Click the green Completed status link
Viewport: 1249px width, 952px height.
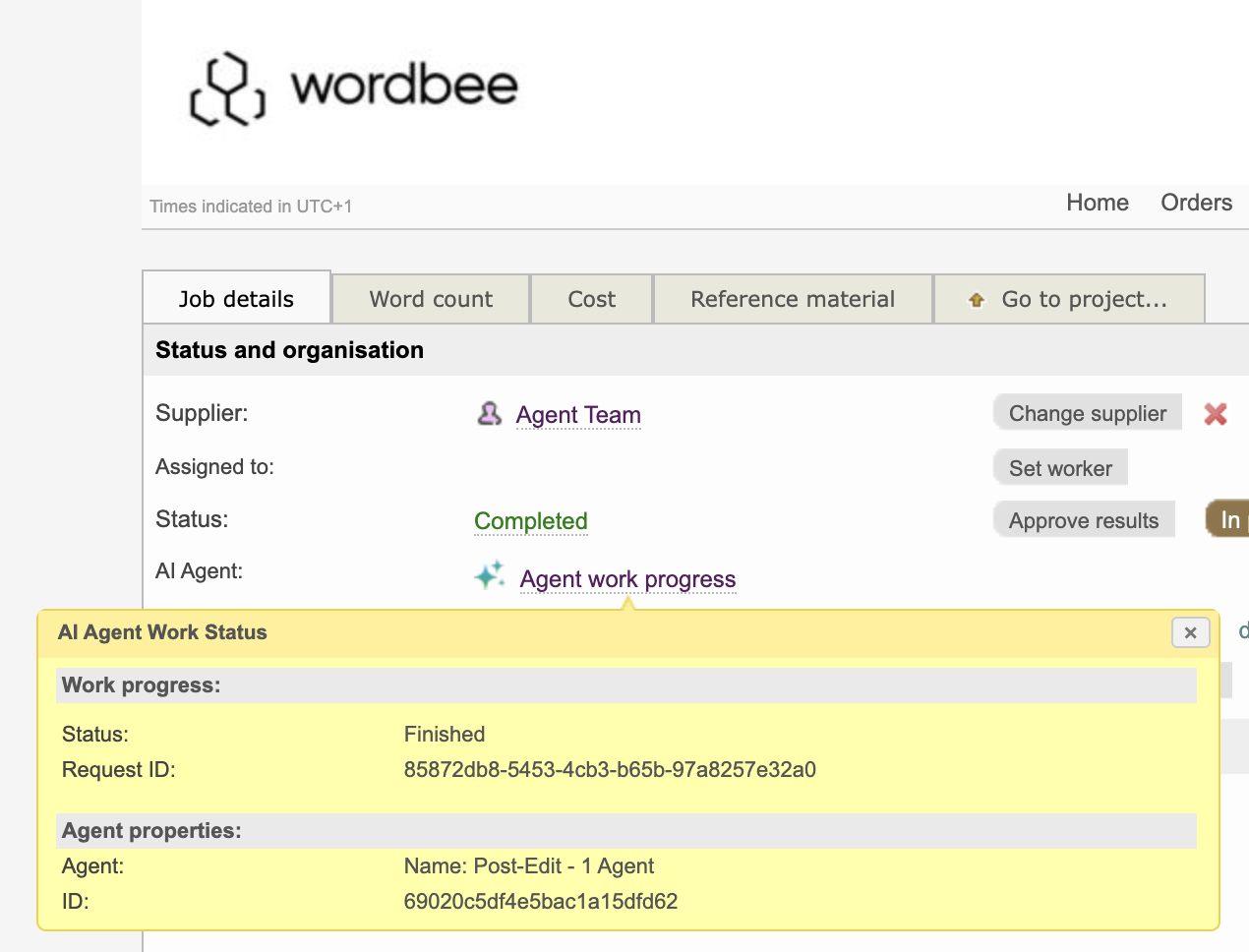[x=530, y=521]
